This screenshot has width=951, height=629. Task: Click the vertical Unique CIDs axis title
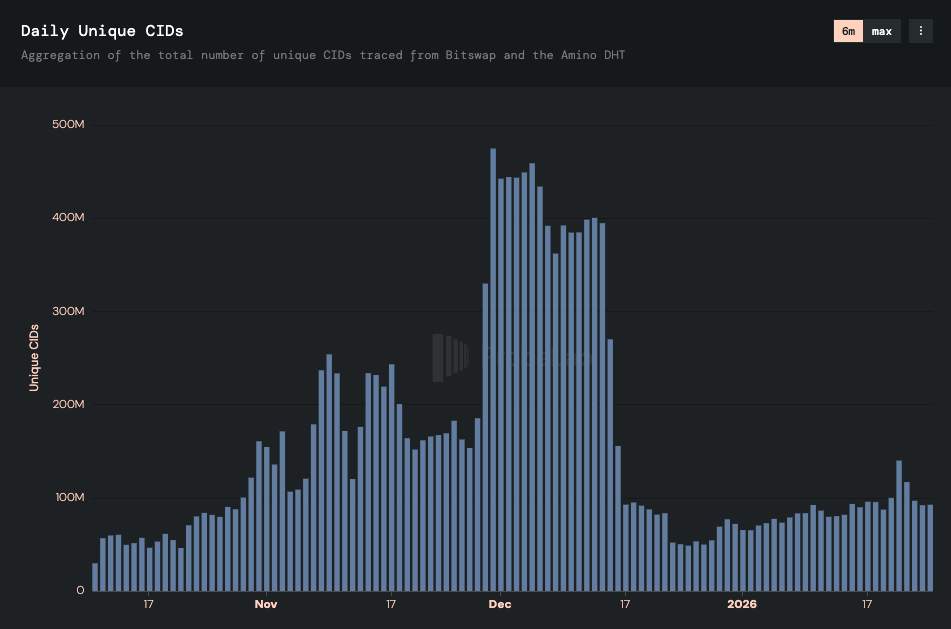click(34, 357)
